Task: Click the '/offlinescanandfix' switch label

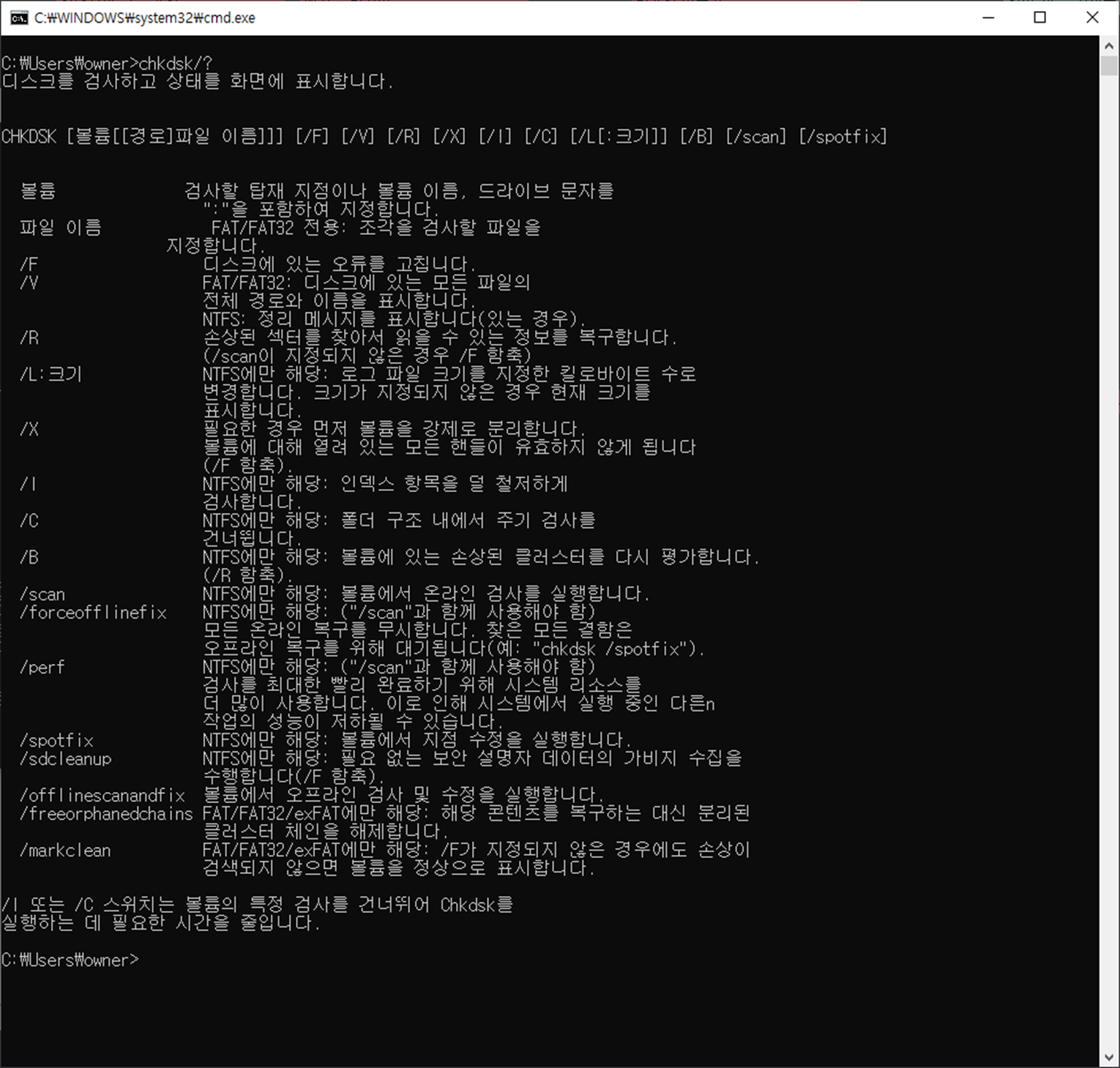Action: pyautogui.click(x=102, y=796)
